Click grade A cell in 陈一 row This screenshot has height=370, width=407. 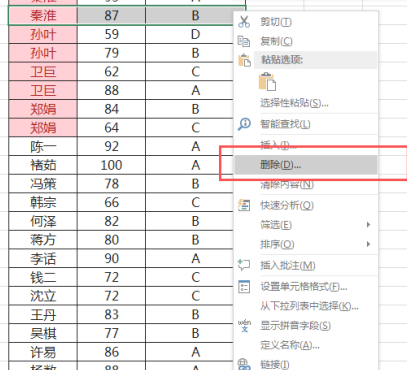[x=189, y=146]
